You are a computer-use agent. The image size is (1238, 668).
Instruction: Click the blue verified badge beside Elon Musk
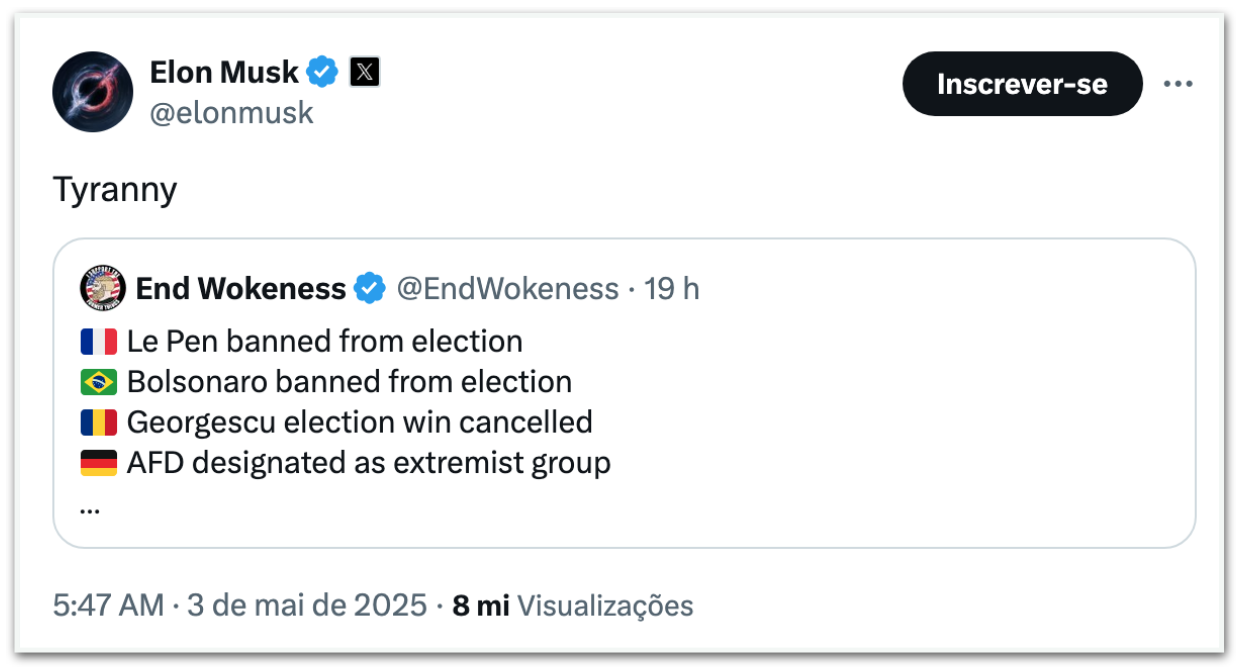click(x=322, y=72)
